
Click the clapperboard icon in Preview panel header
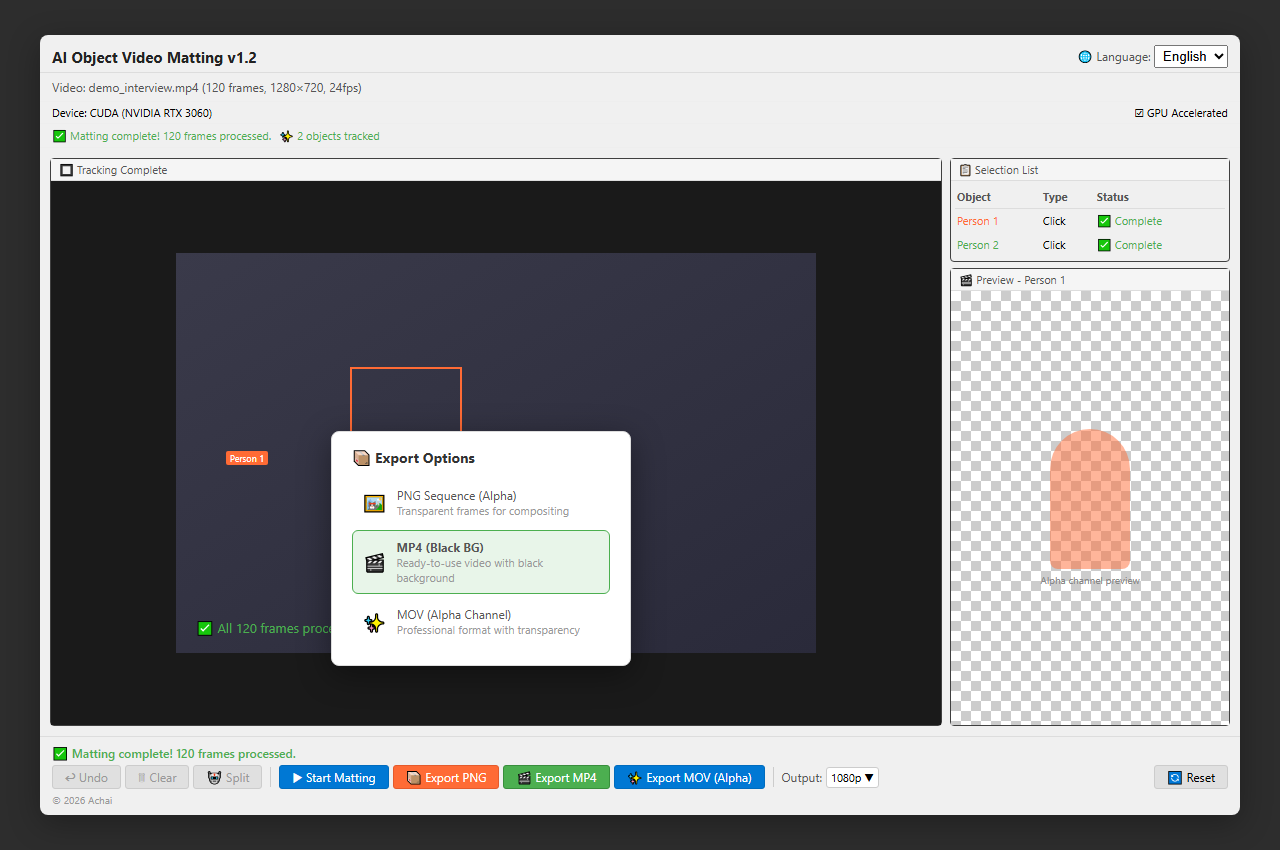pyautogui.click(x=966, y=280)
